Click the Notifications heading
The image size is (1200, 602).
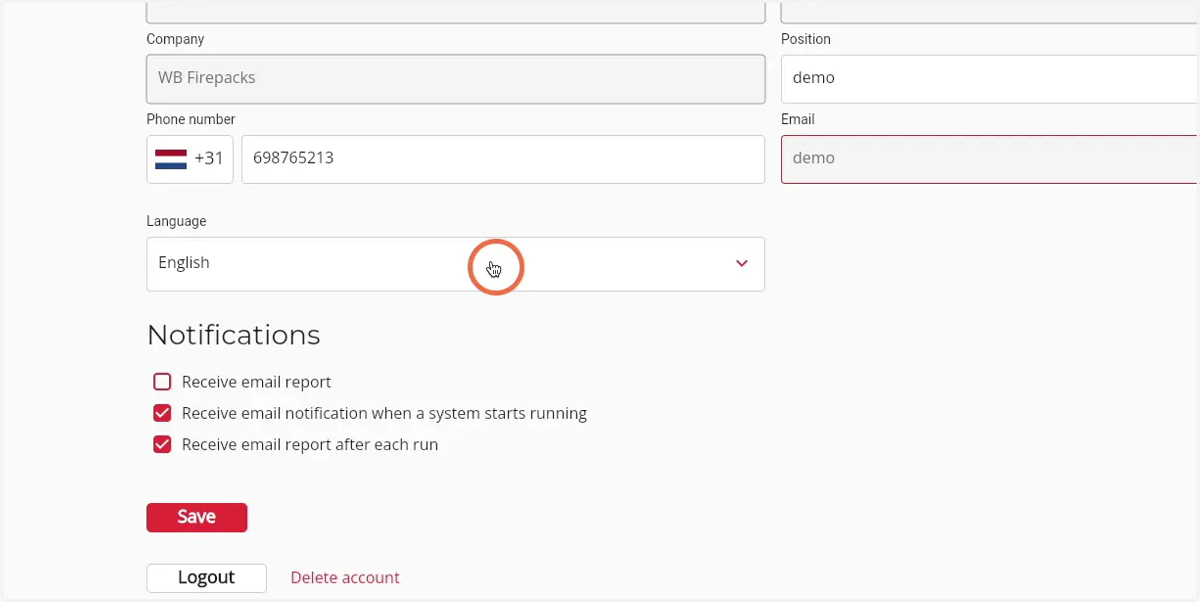[x=233, y=335]
